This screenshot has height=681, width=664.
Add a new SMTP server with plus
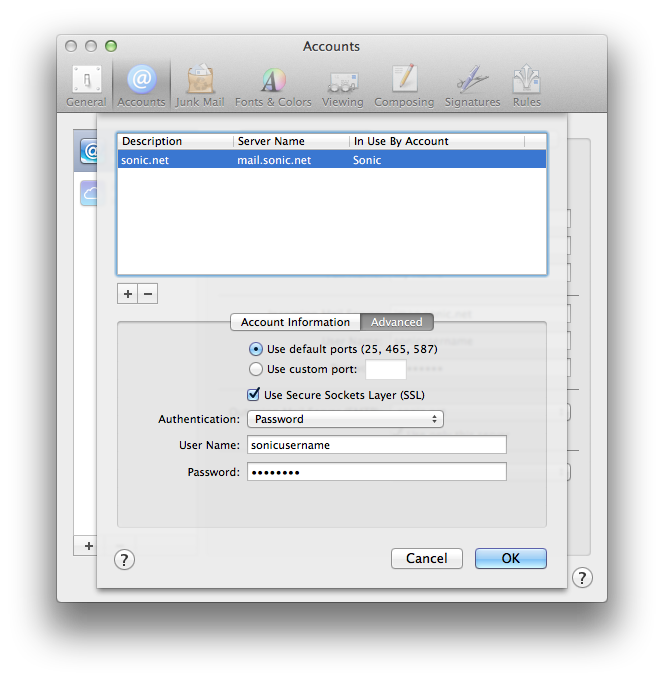(128, 294)
